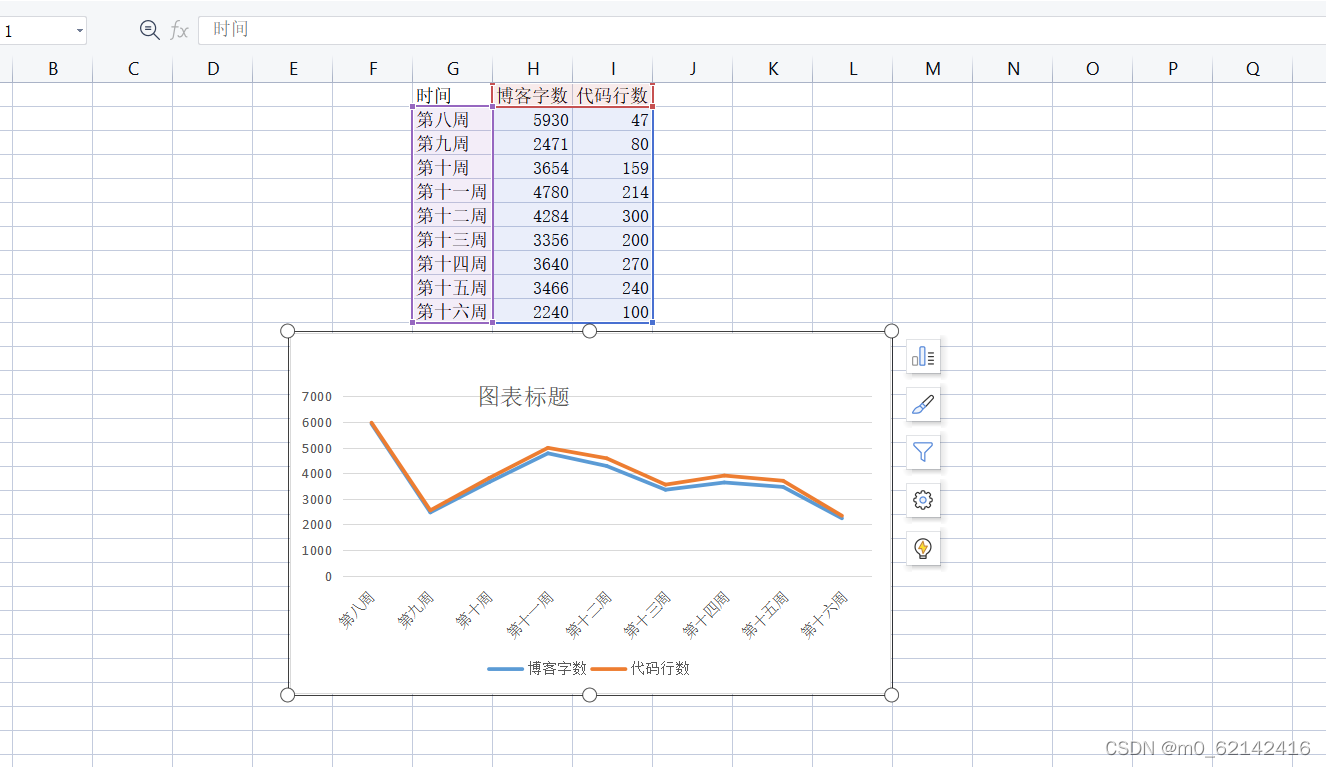Click the fx insert function icon
Screen dimensions: 1326x767
click(x=179, y=30)
